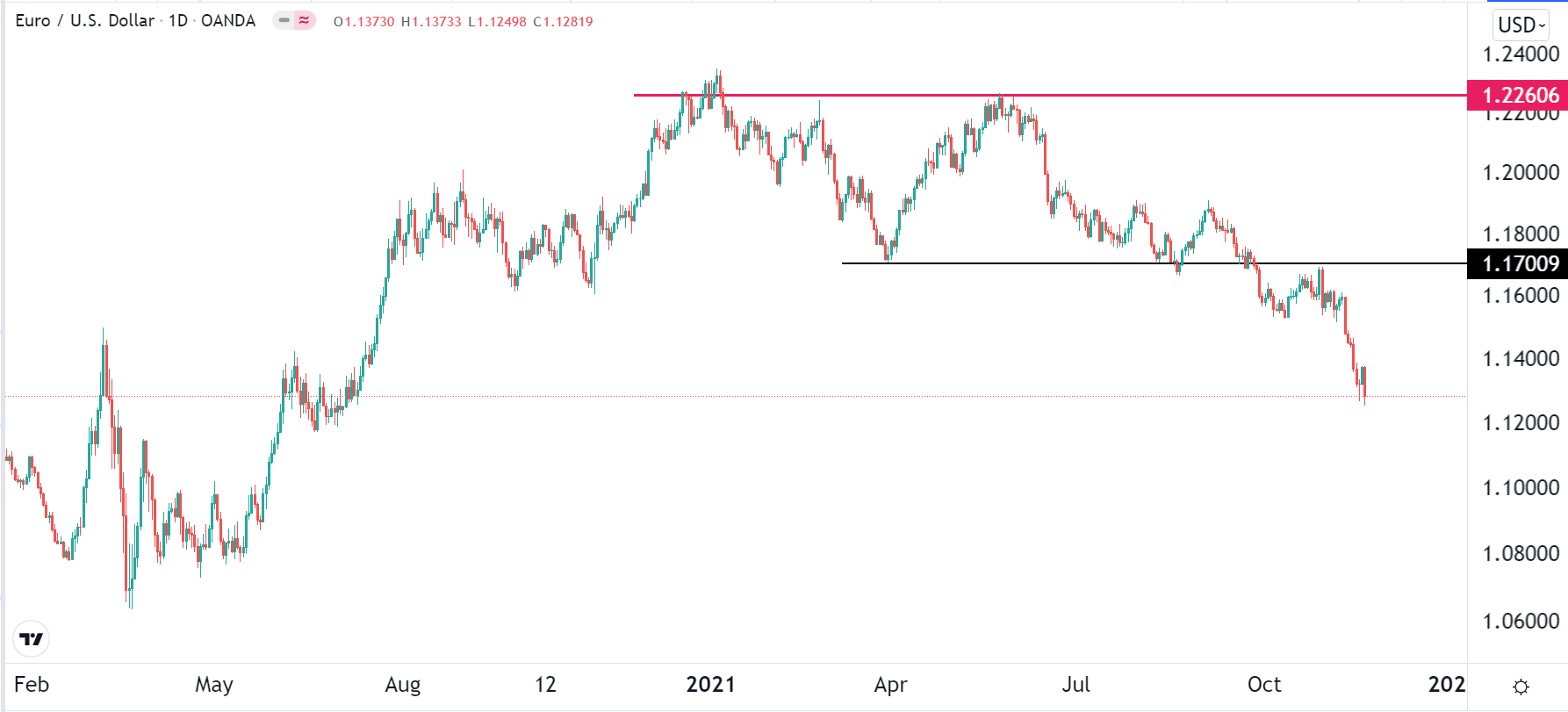
Task: Click the close value C1.12819 in legend
Action: [x=563, y=21]
